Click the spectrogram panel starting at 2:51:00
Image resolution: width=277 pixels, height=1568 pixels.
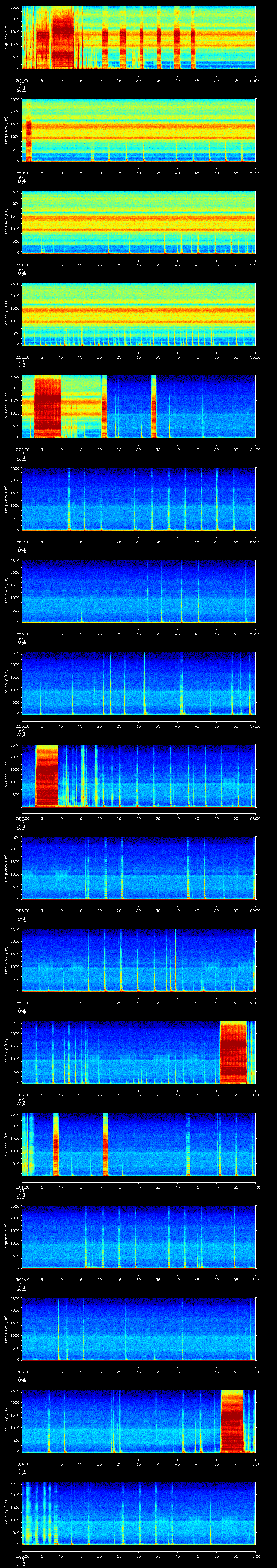coord(139,222)
